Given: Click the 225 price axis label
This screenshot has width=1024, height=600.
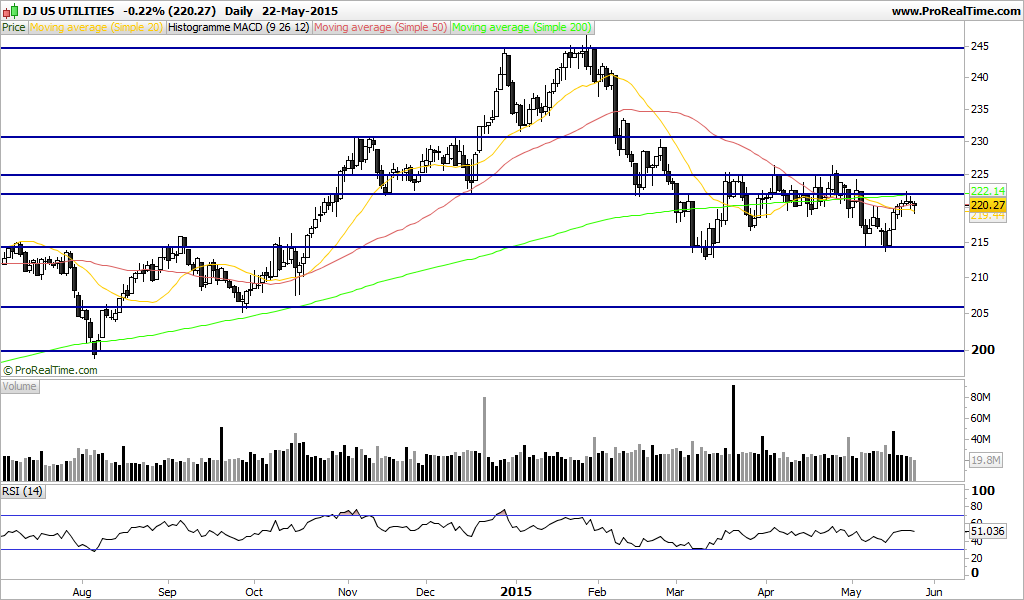Looking at the screenshot, I should point(980,174).
